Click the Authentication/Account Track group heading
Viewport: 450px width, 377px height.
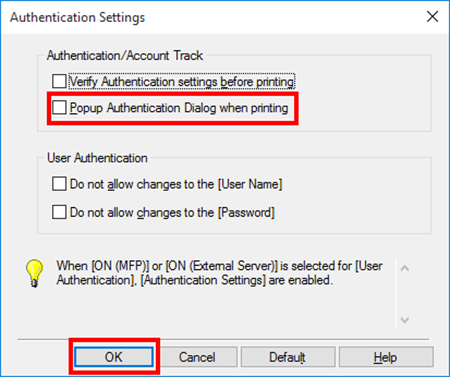[x=125, y=55]
